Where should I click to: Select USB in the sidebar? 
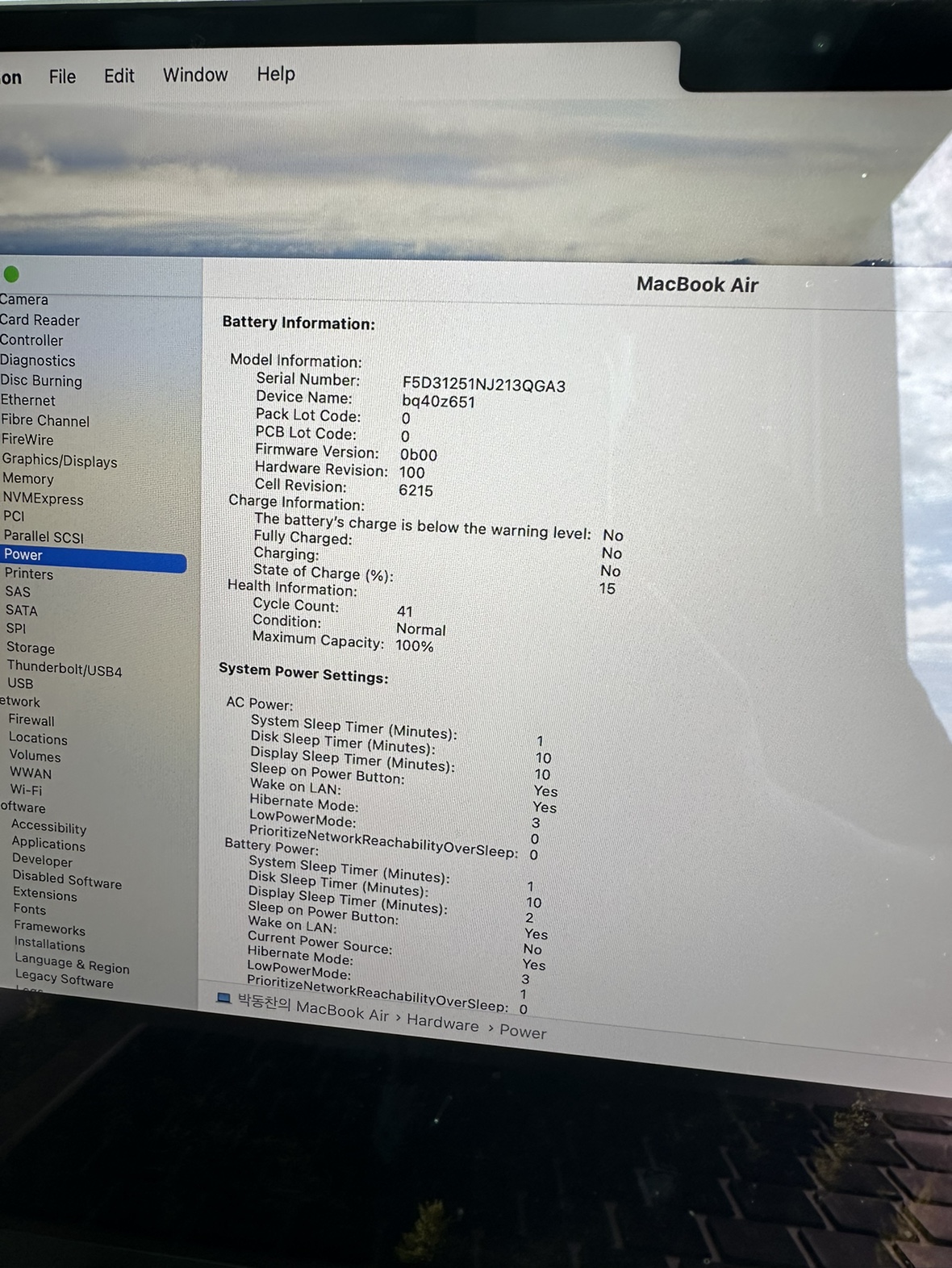(x=20, y=683)
